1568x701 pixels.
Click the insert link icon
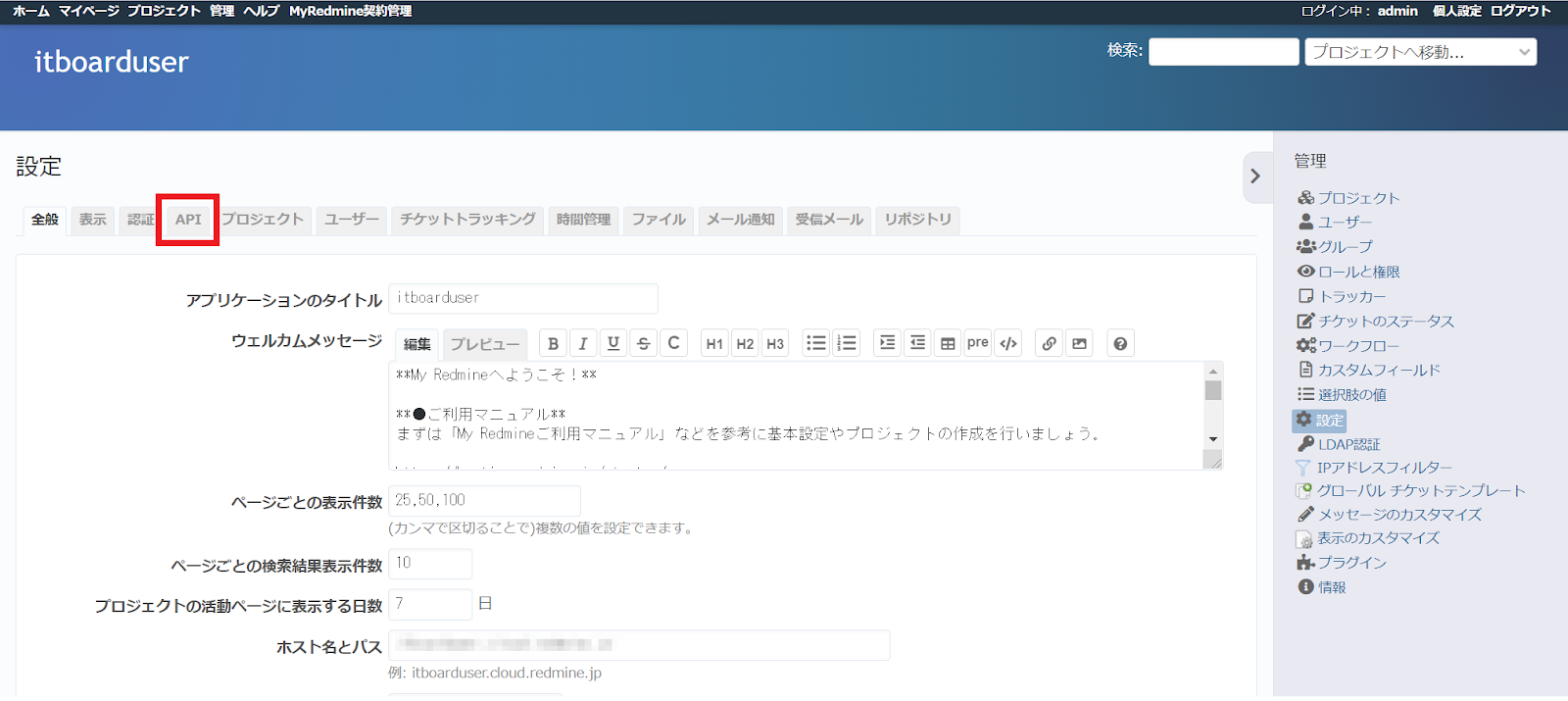coord(1049,344)
